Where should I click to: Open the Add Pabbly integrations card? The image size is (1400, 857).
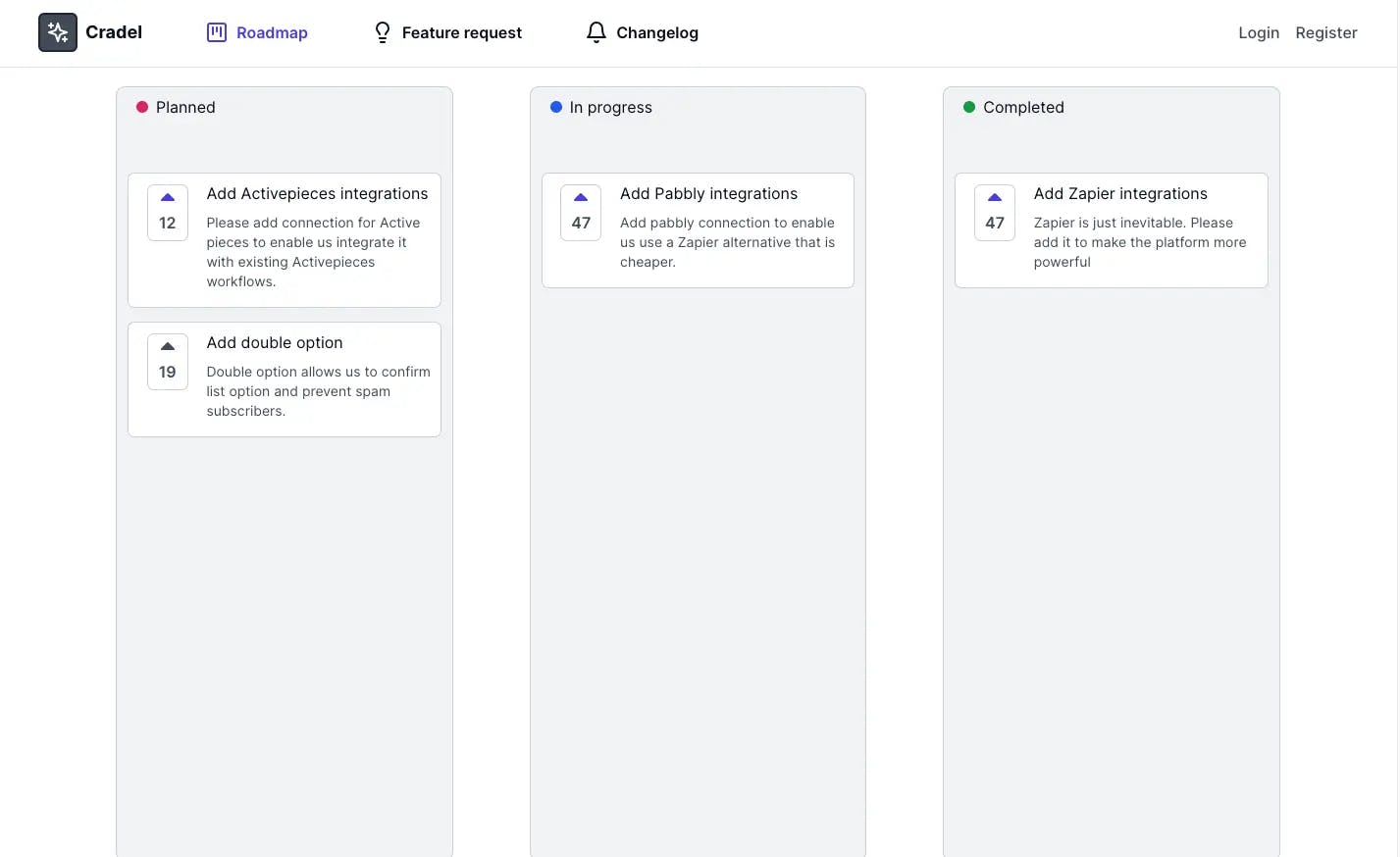tap(708, 193)
